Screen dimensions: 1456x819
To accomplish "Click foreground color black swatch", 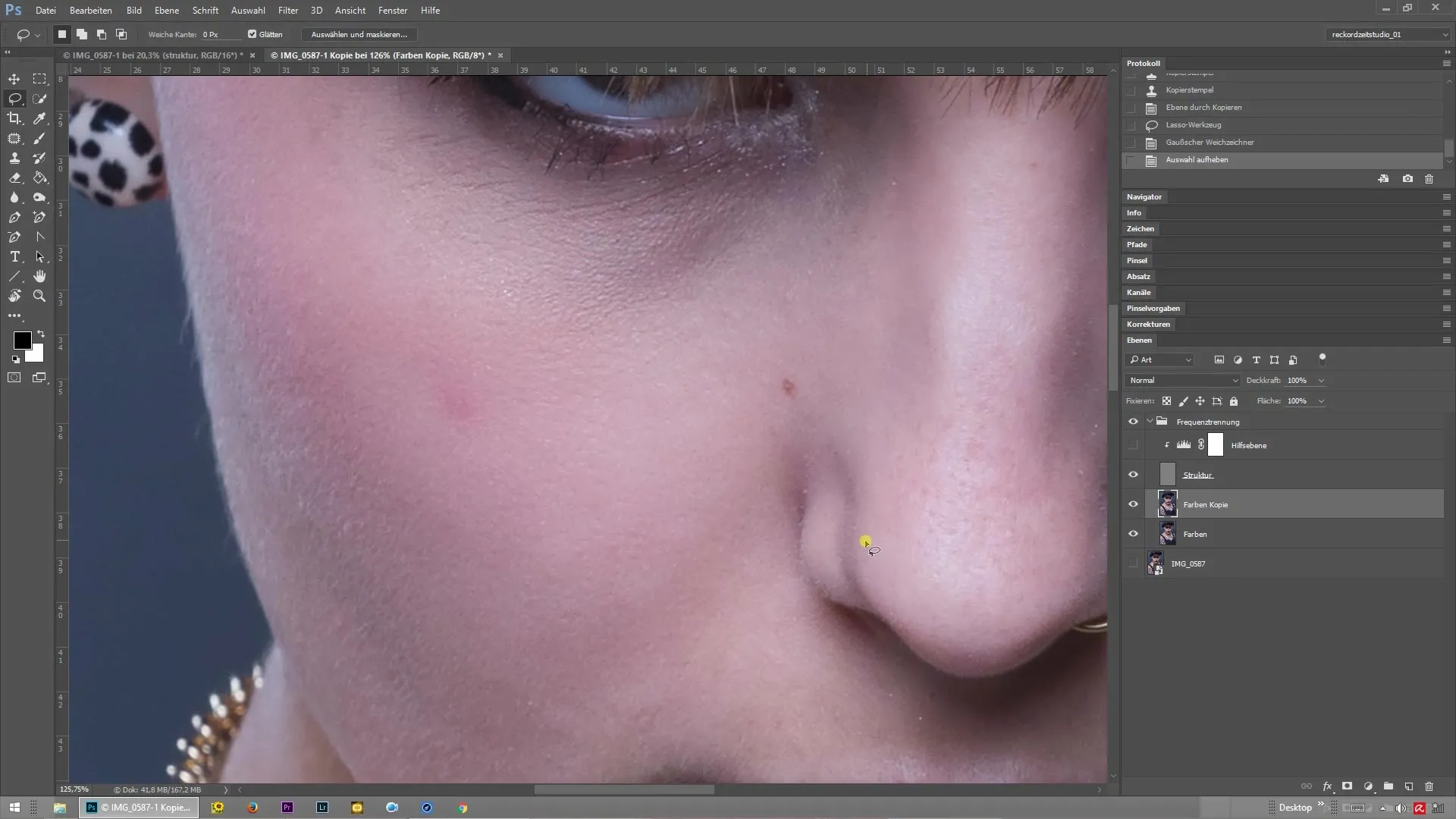I will 22,340.
